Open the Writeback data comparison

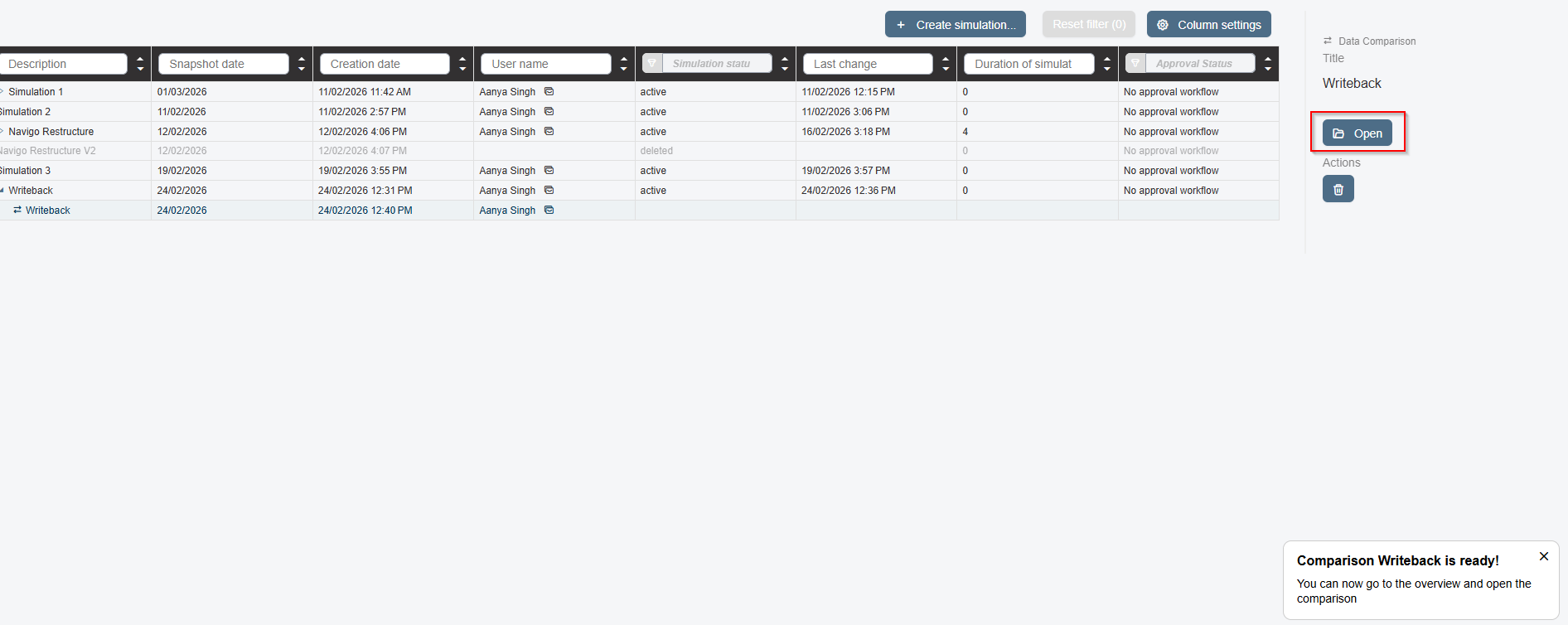1357,133
